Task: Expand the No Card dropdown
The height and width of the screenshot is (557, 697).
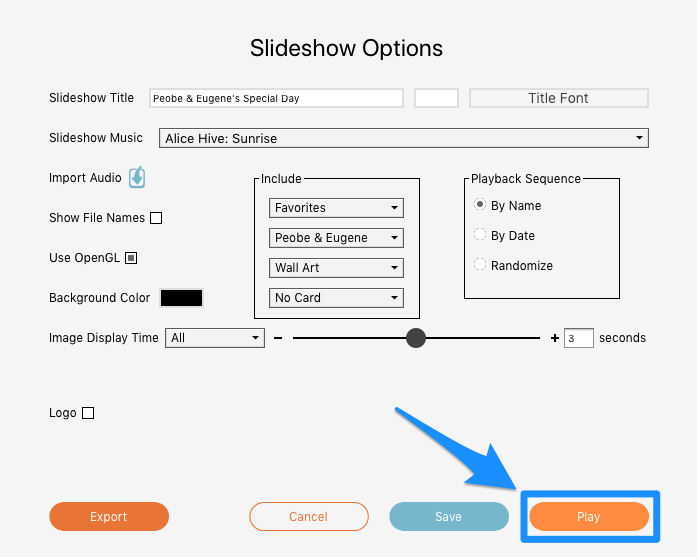Action: tap(336, 298)
